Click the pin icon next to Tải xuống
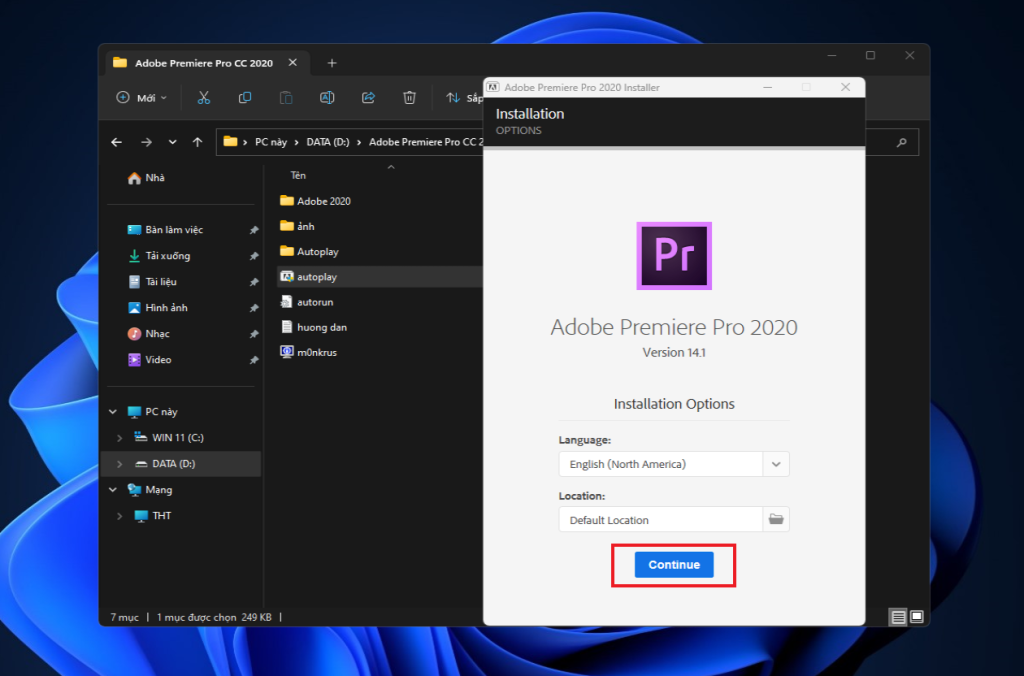Image resolution: width=1024 pixels, height=676 pixels. point(254,256)
